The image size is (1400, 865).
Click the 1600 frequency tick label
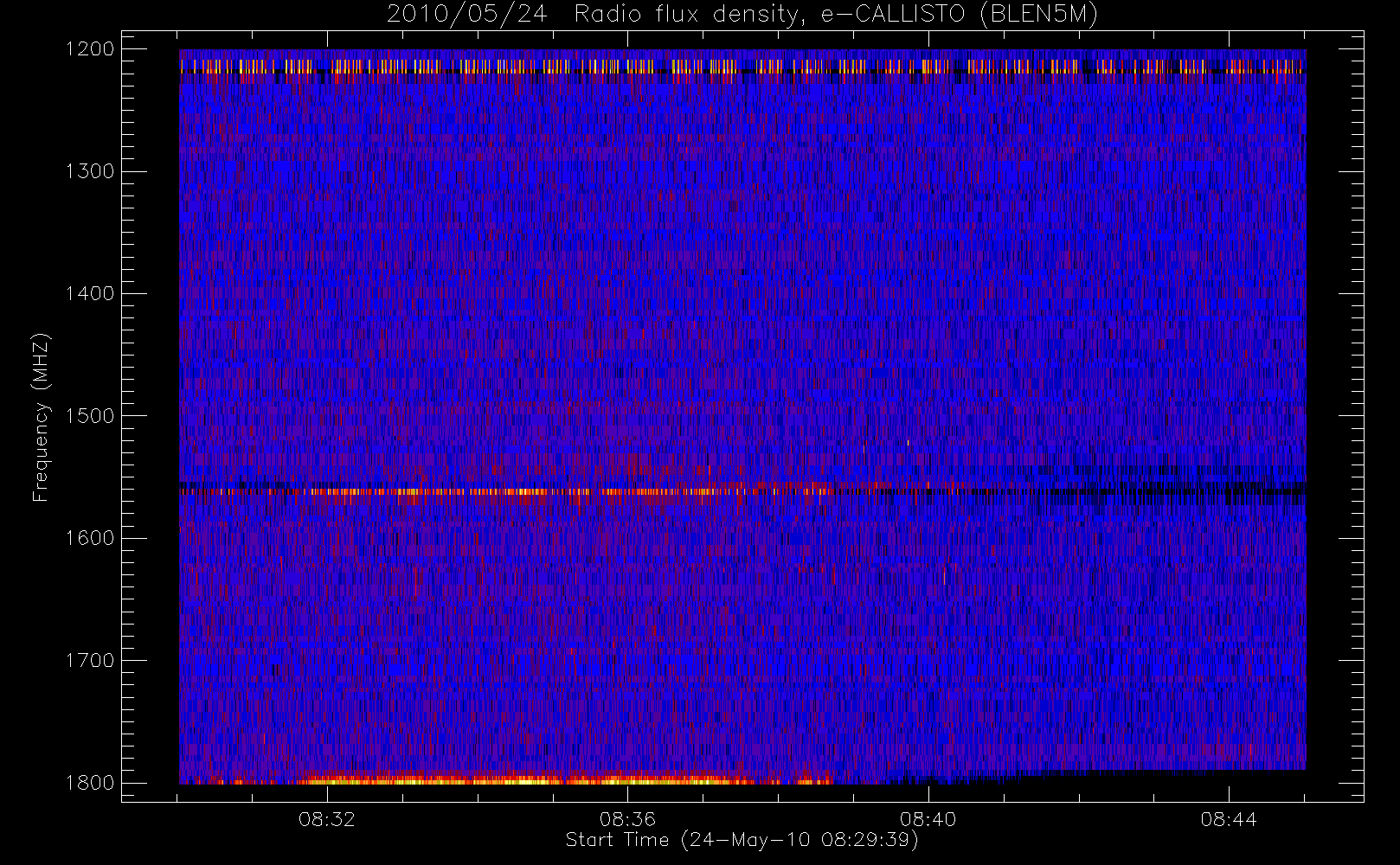[91, 538]
